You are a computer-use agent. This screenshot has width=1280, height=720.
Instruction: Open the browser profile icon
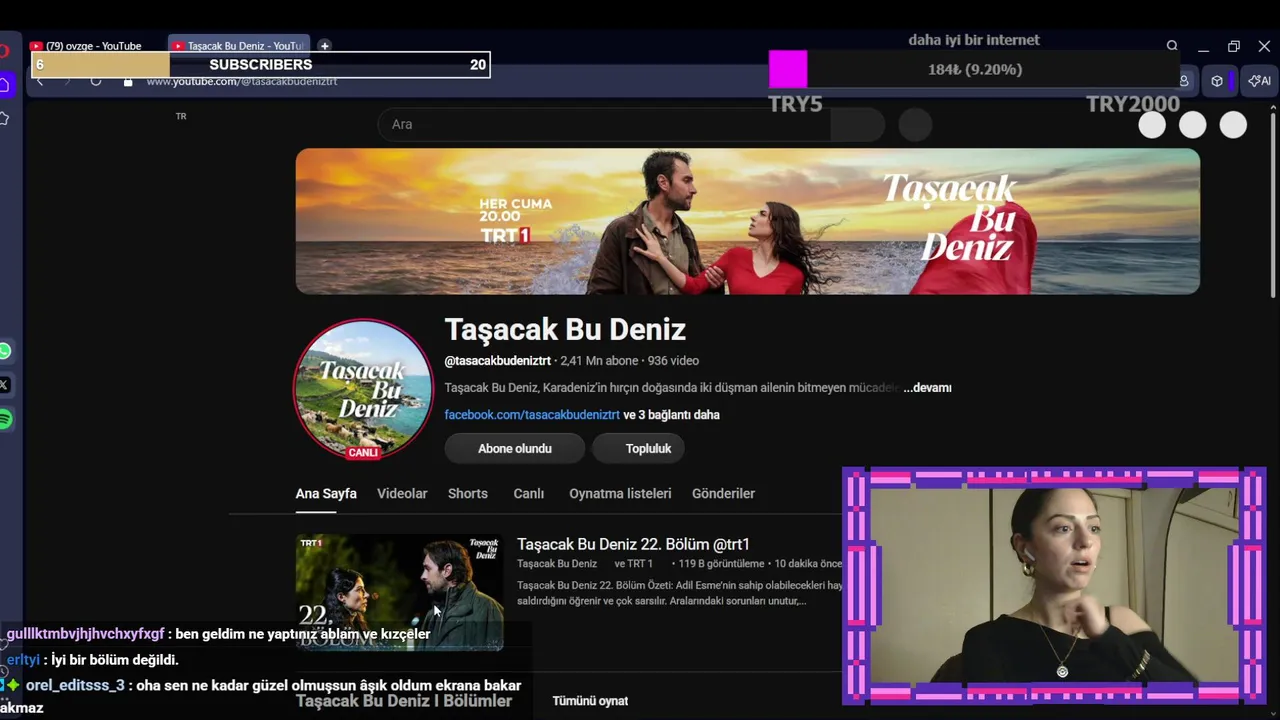pos(1184,81)
